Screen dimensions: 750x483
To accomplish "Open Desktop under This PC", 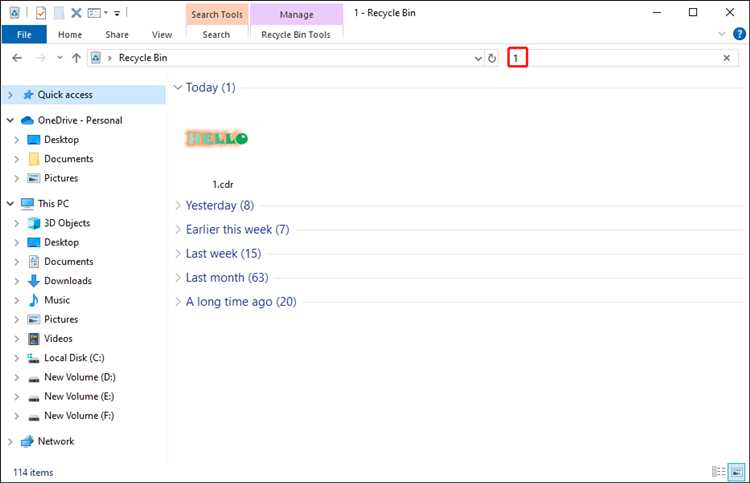I will (61, 242).
